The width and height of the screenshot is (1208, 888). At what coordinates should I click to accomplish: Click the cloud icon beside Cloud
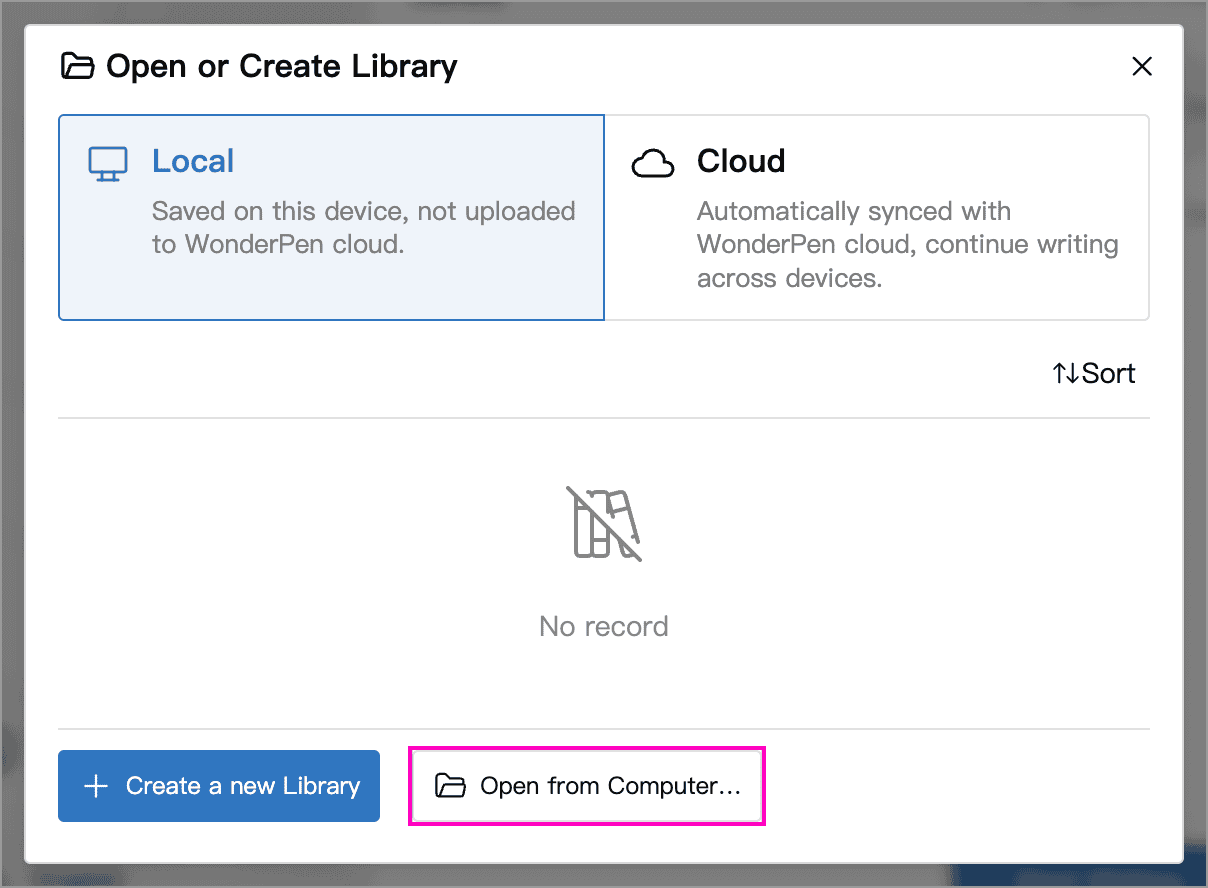point(653,164)
